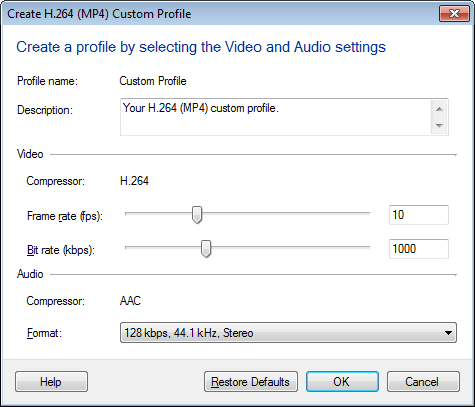Viewport: 475px width, 407px height.
Task: Click the far right end of Frame rate track
Action: tap(369, 213)
